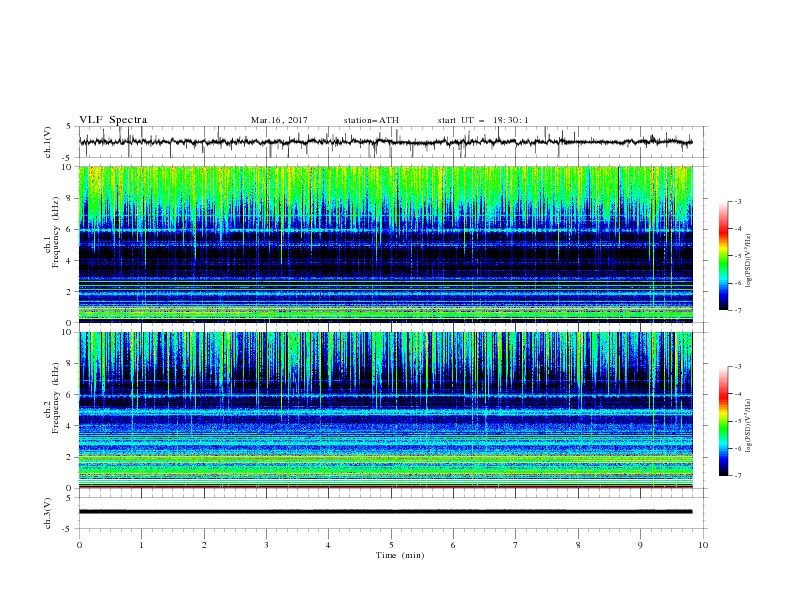Image resolution: width=792 pixels, height=612 pixels.
Task: Click the "ch.1(V)" waveform axis label
Action: click(x=48, y=142)
